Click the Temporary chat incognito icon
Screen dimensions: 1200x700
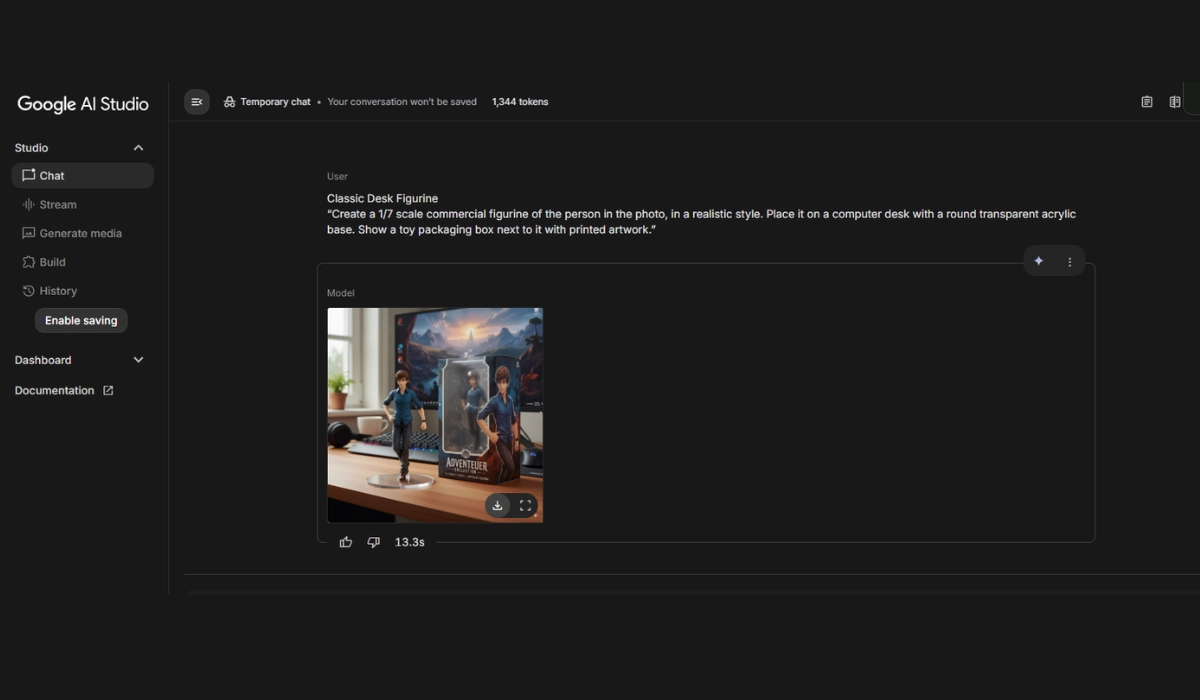(x=229, y=102)
